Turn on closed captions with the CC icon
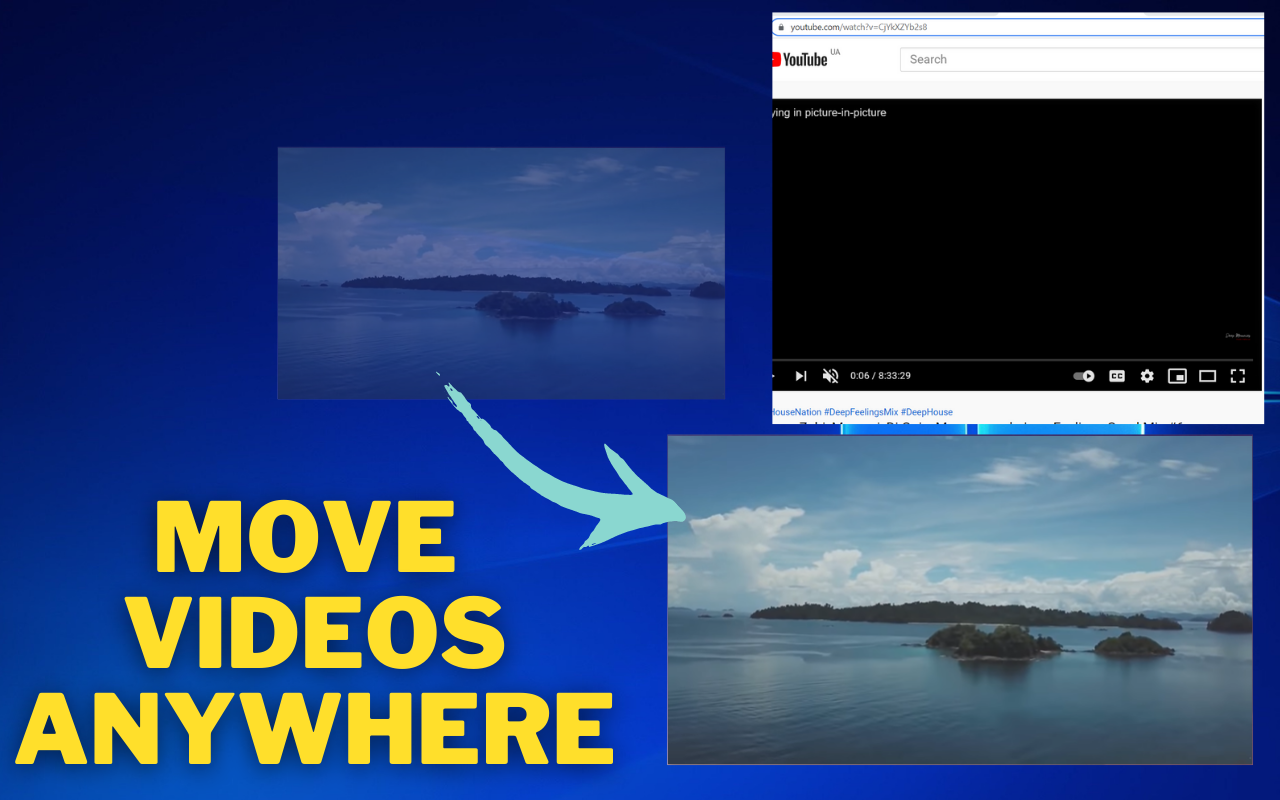Screen dimensions: 1280x800 (x=1117, y=376)
